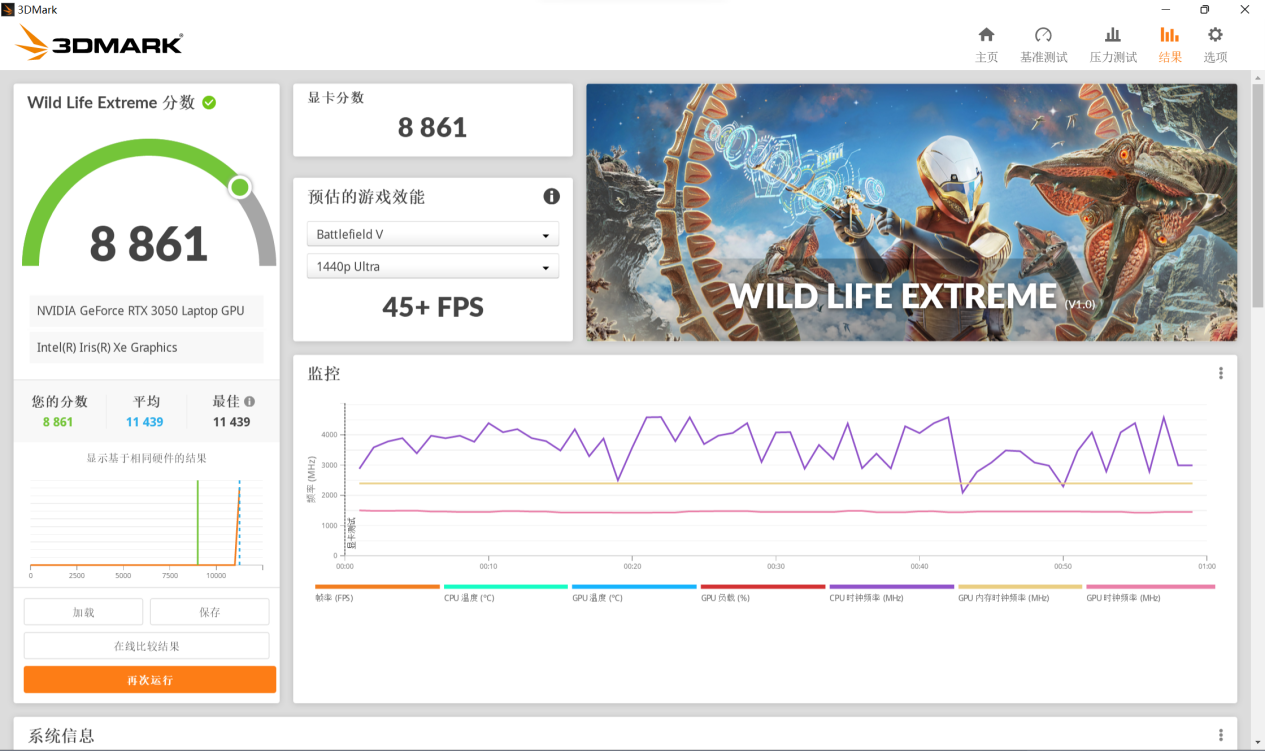Toggle the GPU 温度 legend series
This screenshot has width=1265, height=751.
point(634,593)
